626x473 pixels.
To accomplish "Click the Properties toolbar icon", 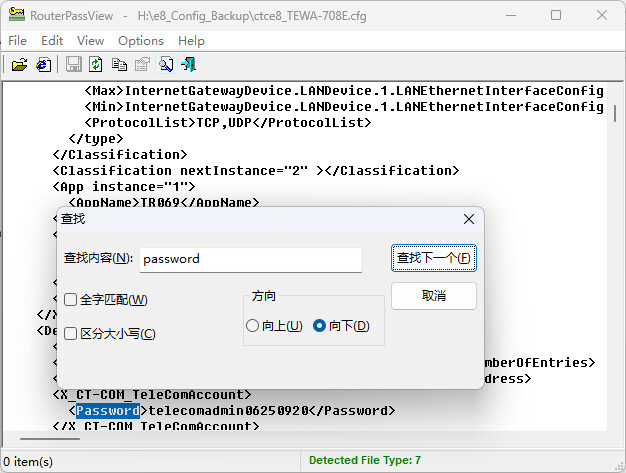I will click(x=142, y=64).
